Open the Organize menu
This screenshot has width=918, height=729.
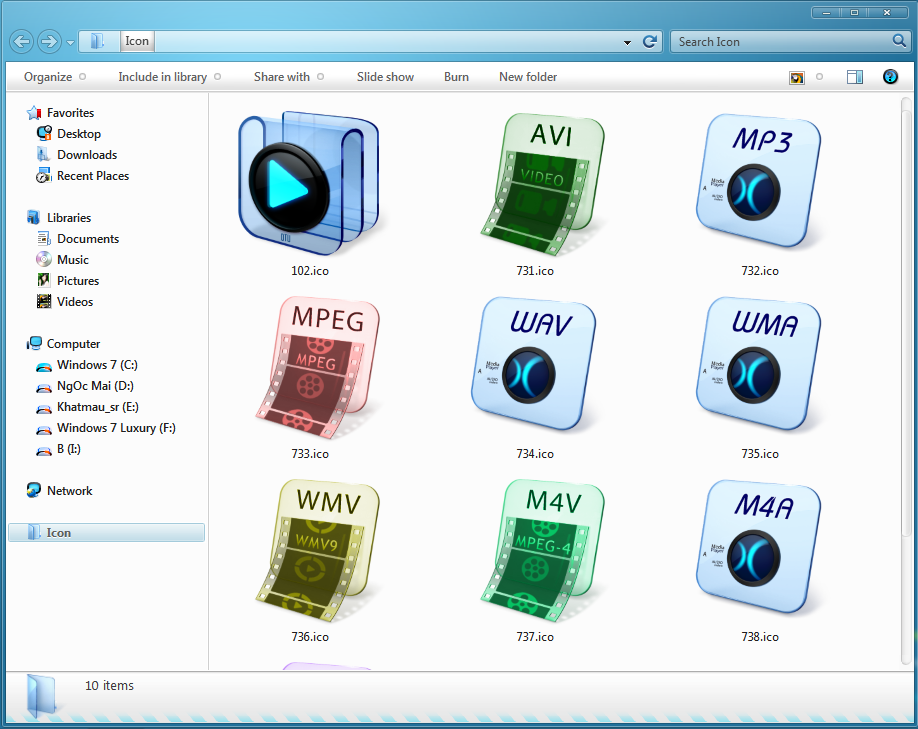54,77
